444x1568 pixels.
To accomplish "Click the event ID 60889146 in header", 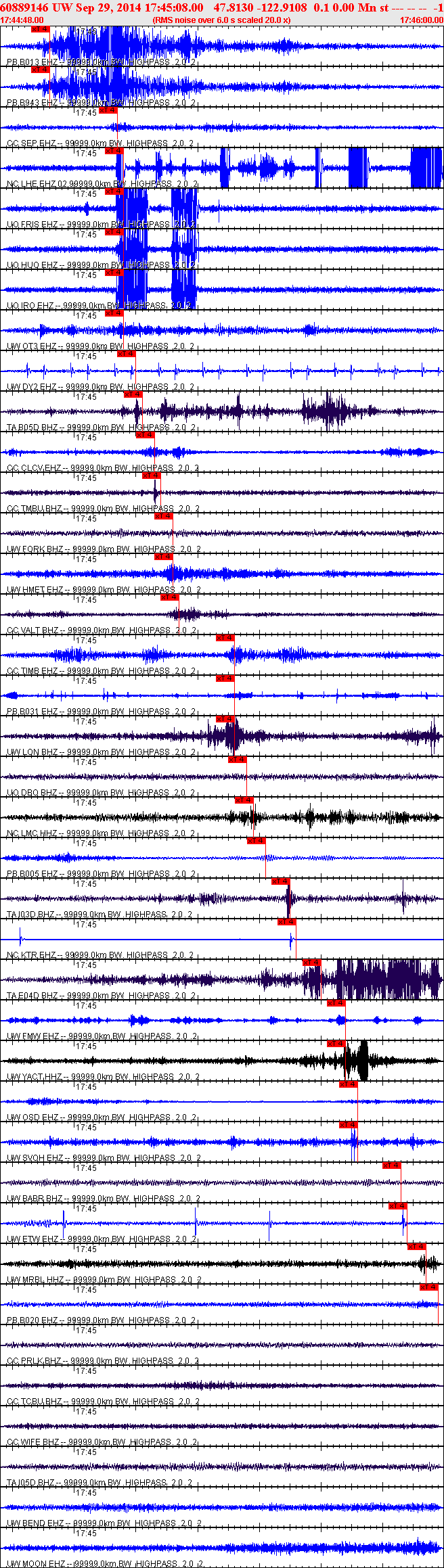I will coord(24,7).
